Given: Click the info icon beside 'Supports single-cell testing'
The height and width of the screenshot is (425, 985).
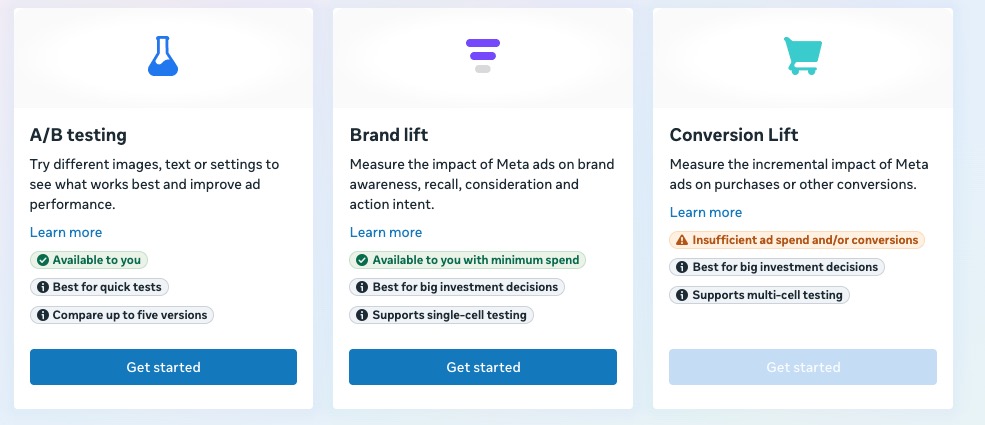Looking at the screenshot, I should pyautogui.click(x=362, y=315).
